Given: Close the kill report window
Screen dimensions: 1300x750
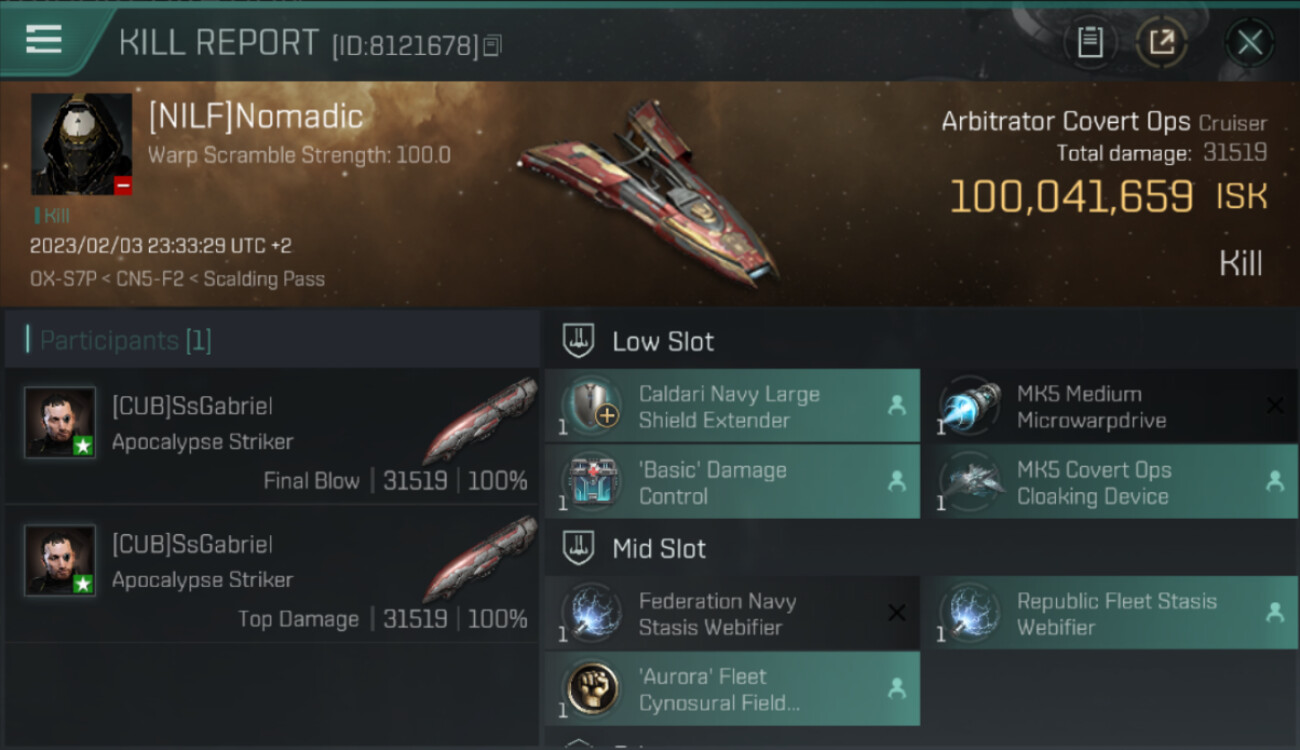Looking at the screenshot, I should (x=1249, y=43).
